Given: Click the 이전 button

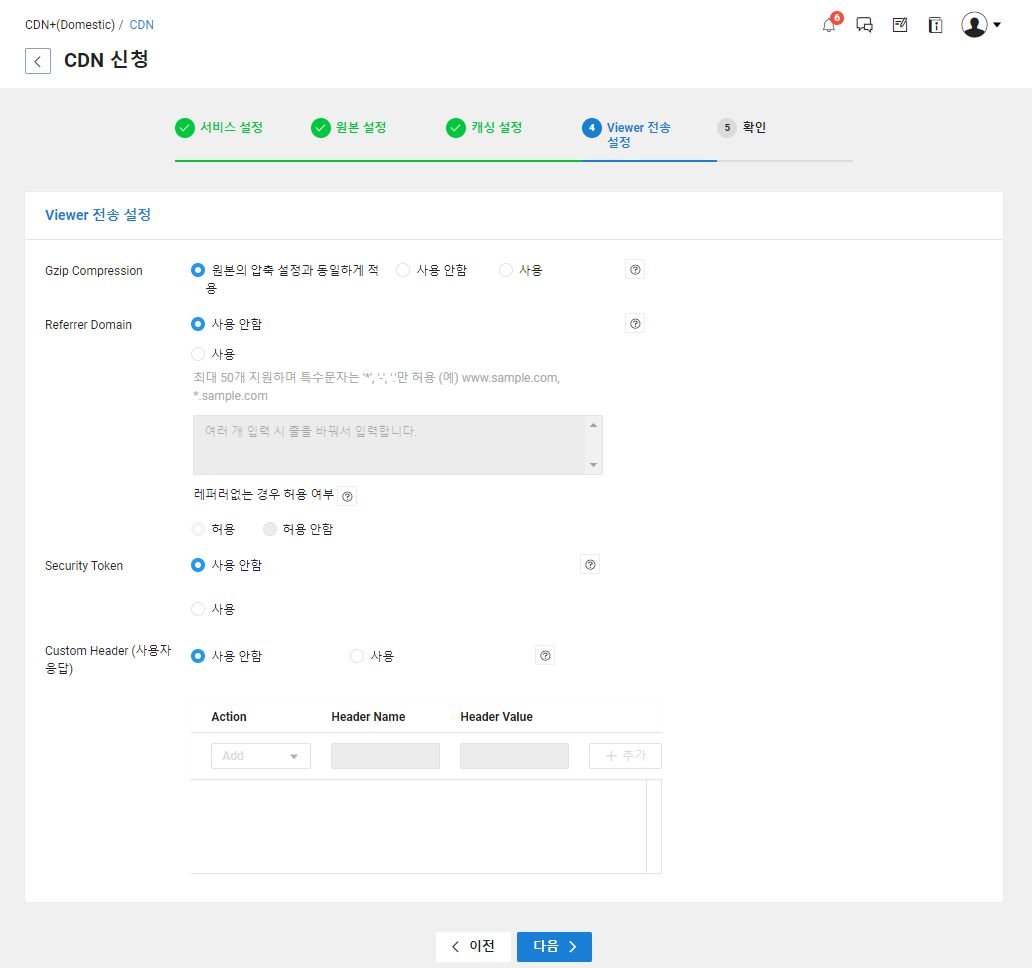Looking at the screenshot, I should 473,946.
